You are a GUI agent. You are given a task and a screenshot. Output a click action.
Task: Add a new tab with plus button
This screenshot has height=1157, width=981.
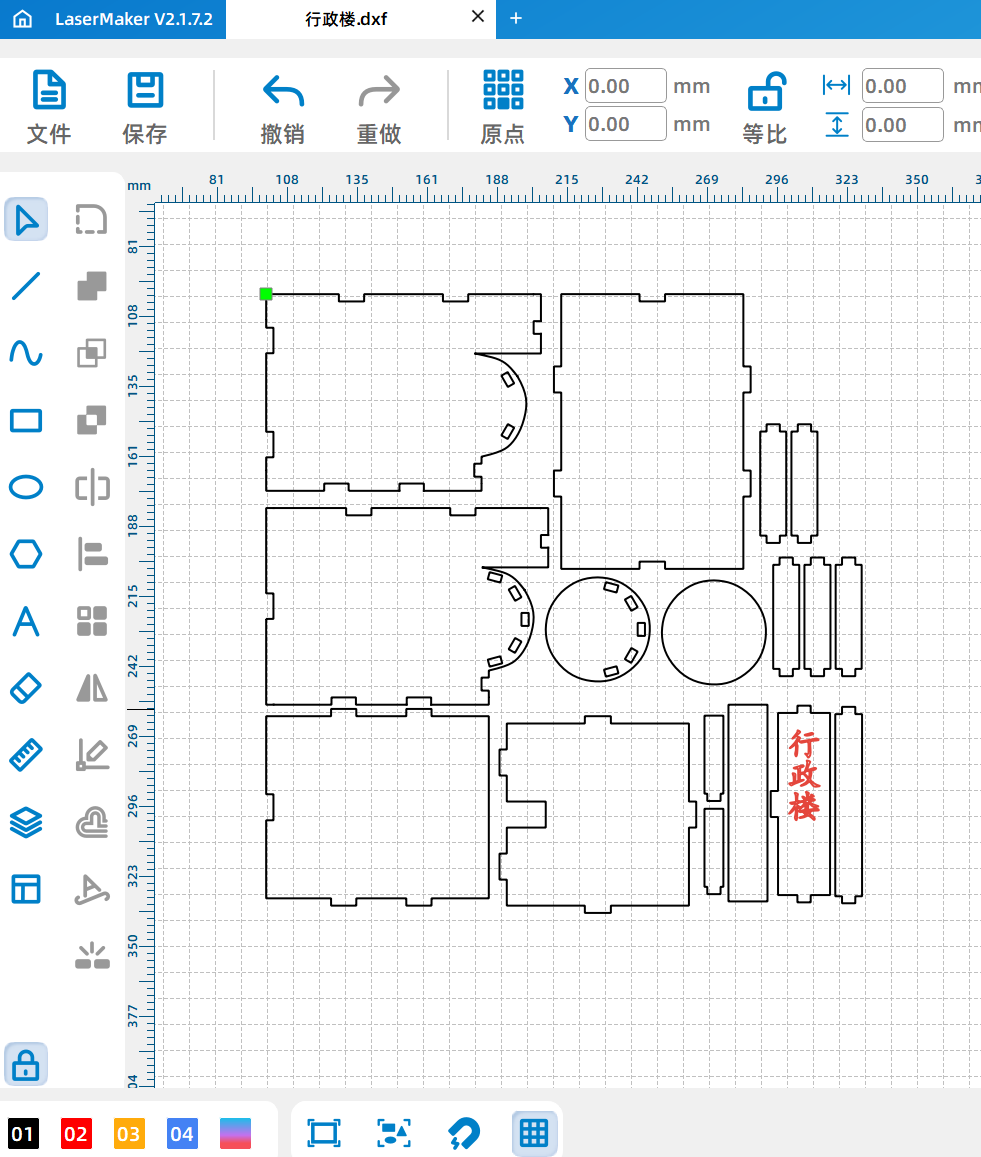click(516, 18)
